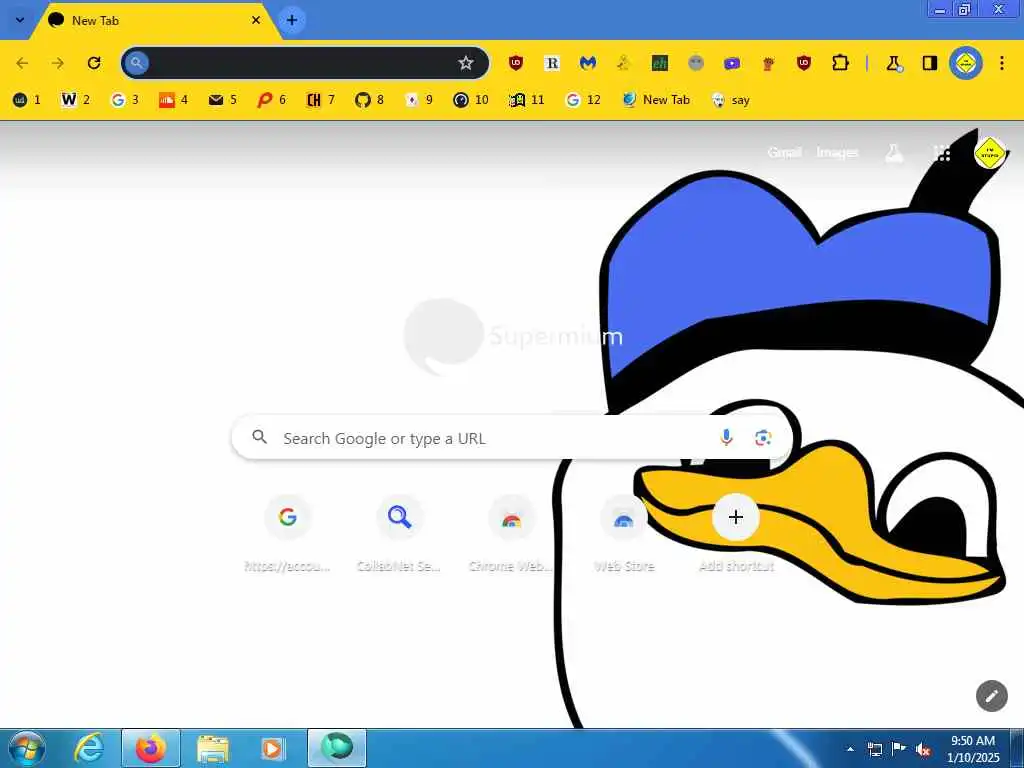Open the Google account avatar on page
Viewport: 1024px width, 768px height.
click(x=989, y=153)
